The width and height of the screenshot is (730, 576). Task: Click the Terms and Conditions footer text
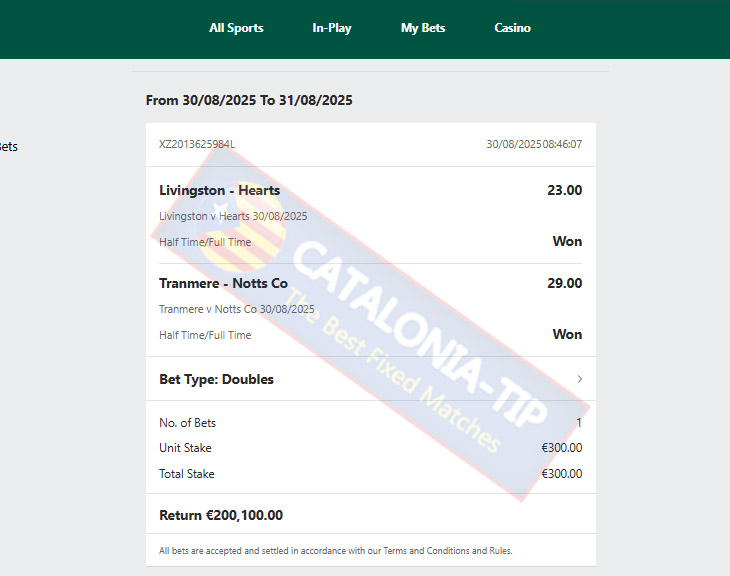click(336, 551)
